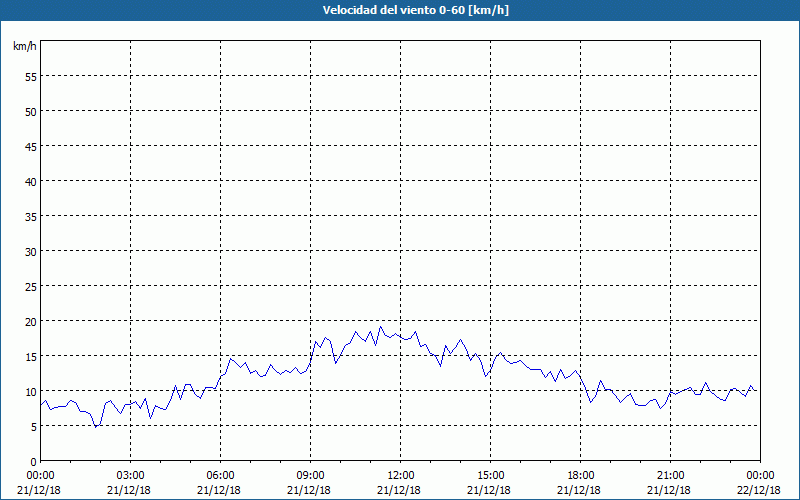Click the 18:00 time label on the x-axis
This screenshot has width=800, height=500.
pos(581,476)
